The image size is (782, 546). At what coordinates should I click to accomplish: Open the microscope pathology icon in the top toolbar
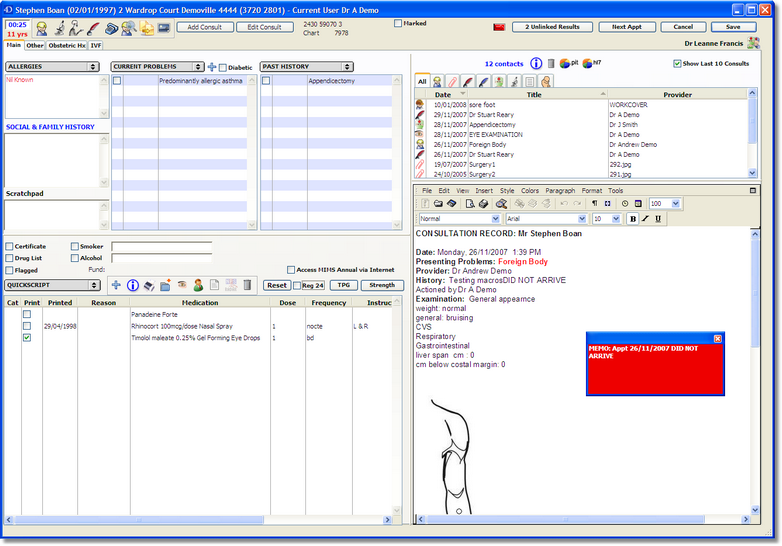click(x=59, y=28)
